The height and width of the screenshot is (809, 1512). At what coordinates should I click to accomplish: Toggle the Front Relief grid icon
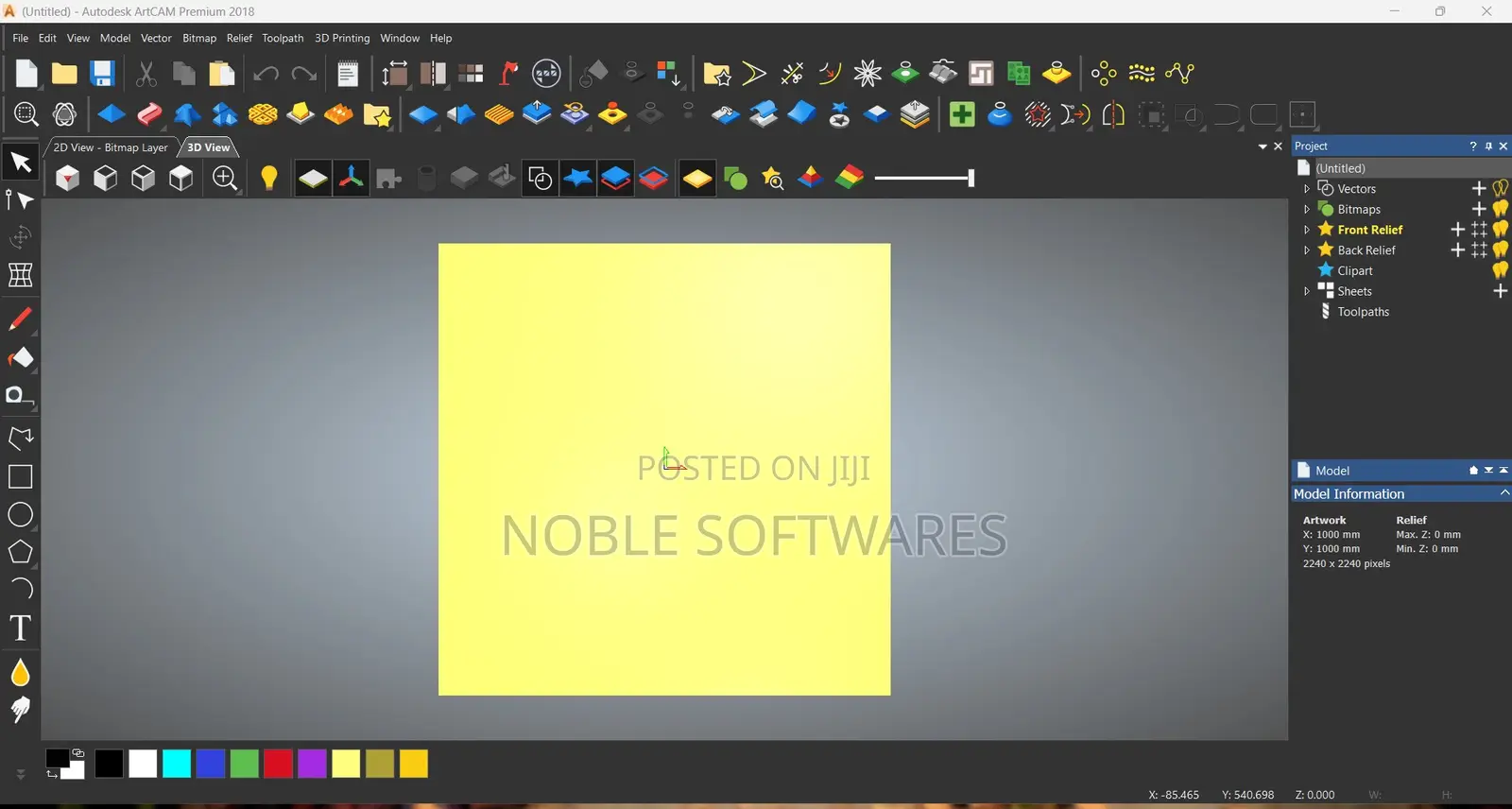click(x=1479, y=230)
